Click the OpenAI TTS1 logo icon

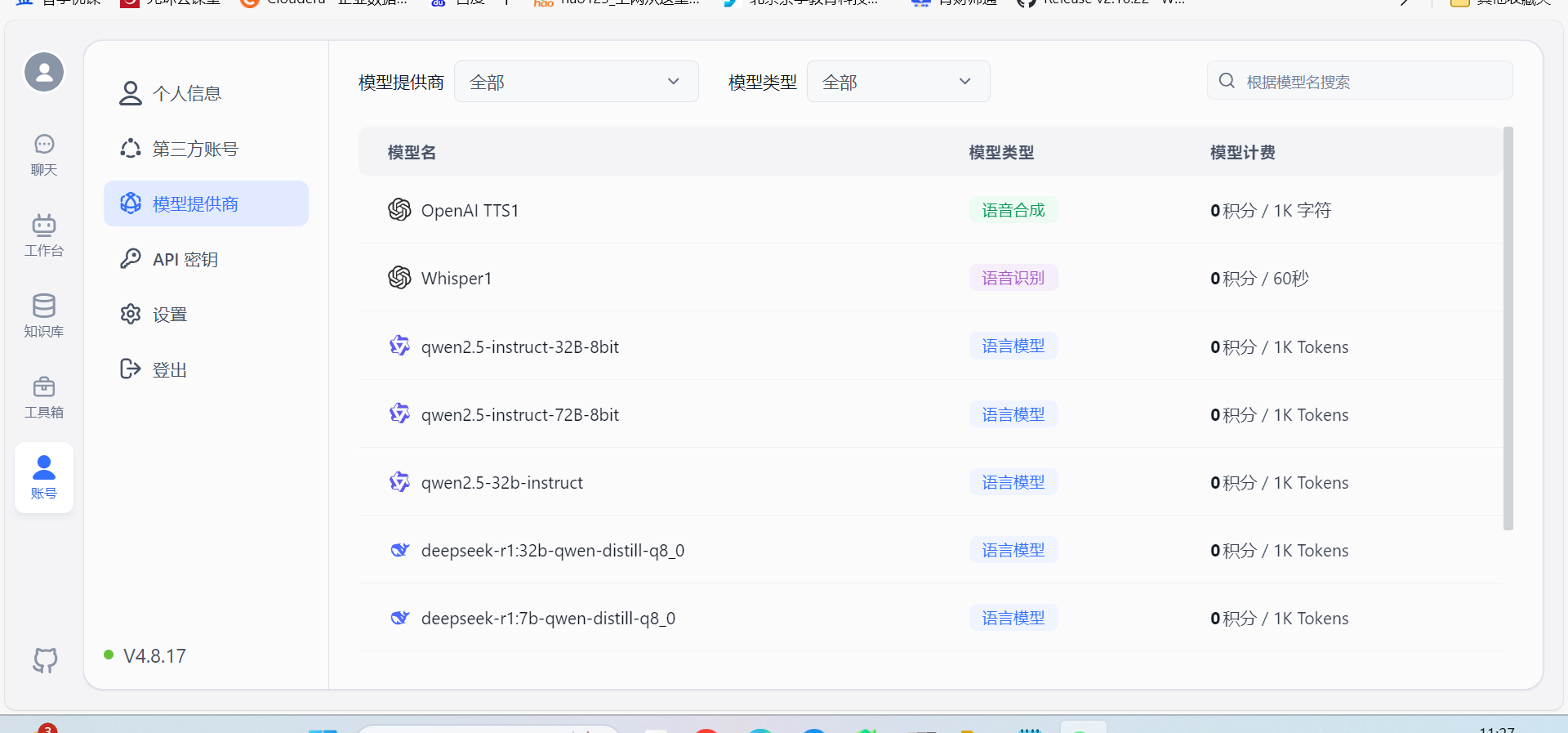pos(399,210)
